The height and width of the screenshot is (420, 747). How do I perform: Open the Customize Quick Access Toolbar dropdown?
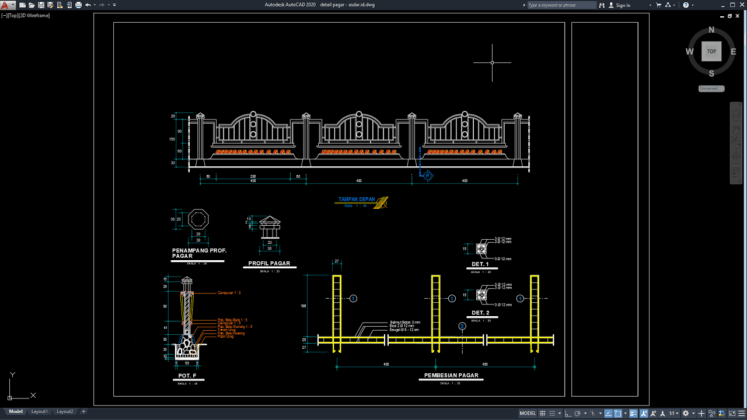point(114,5)
